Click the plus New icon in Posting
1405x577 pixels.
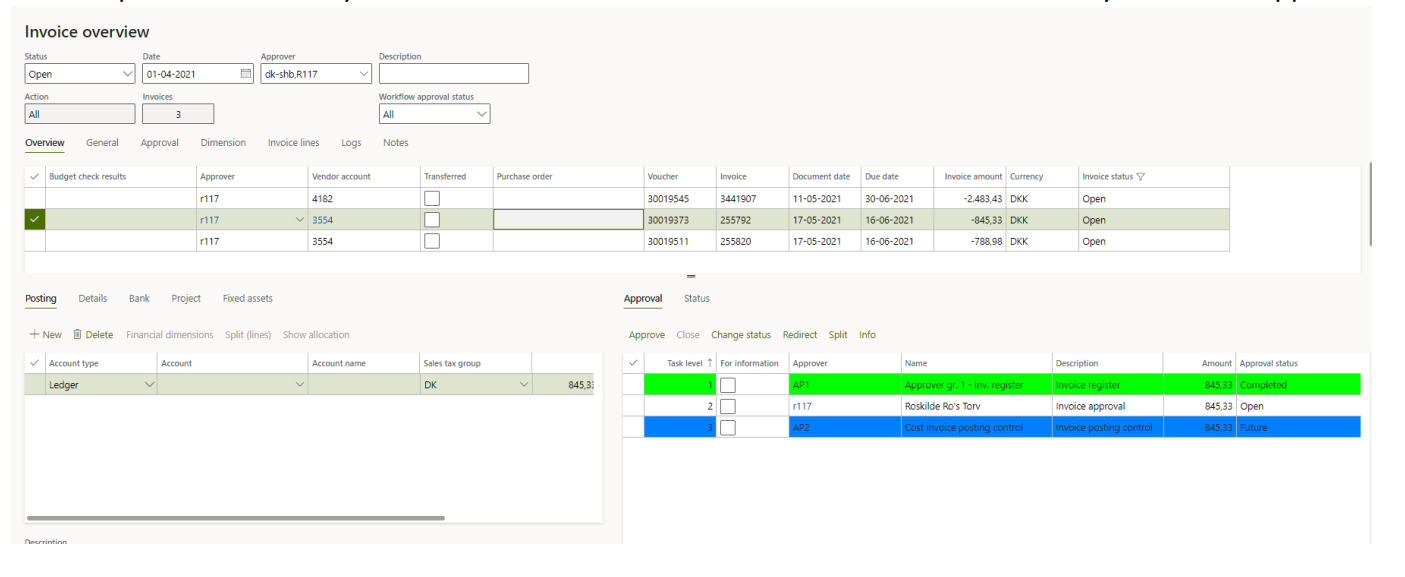[x=34, y=335]
